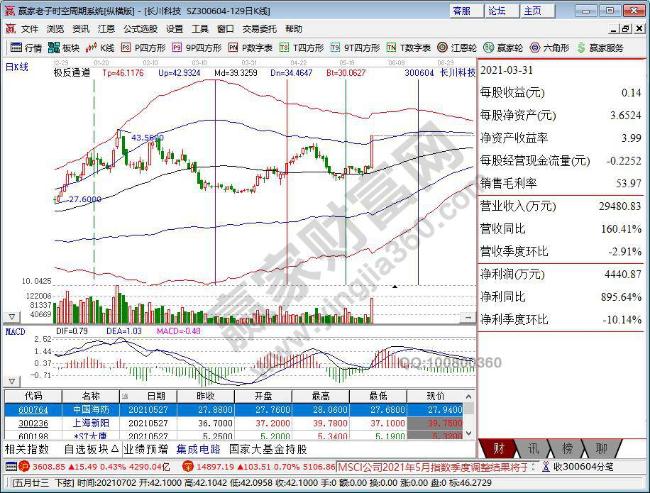
Task: Open stock code 300236 link
Action: pyautogui.click(x=33, y=423)
